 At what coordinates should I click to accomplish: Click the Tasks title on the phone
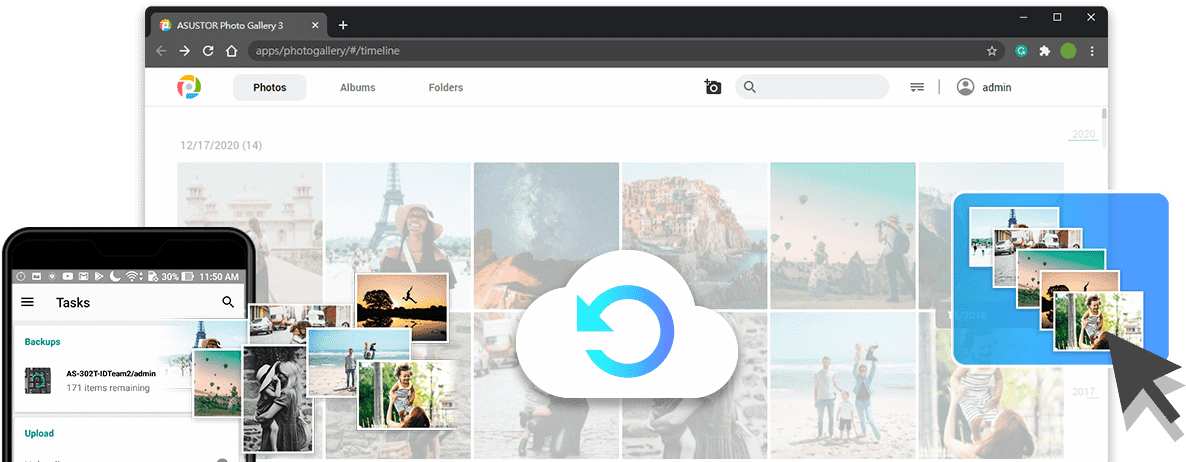pos(73,302)
